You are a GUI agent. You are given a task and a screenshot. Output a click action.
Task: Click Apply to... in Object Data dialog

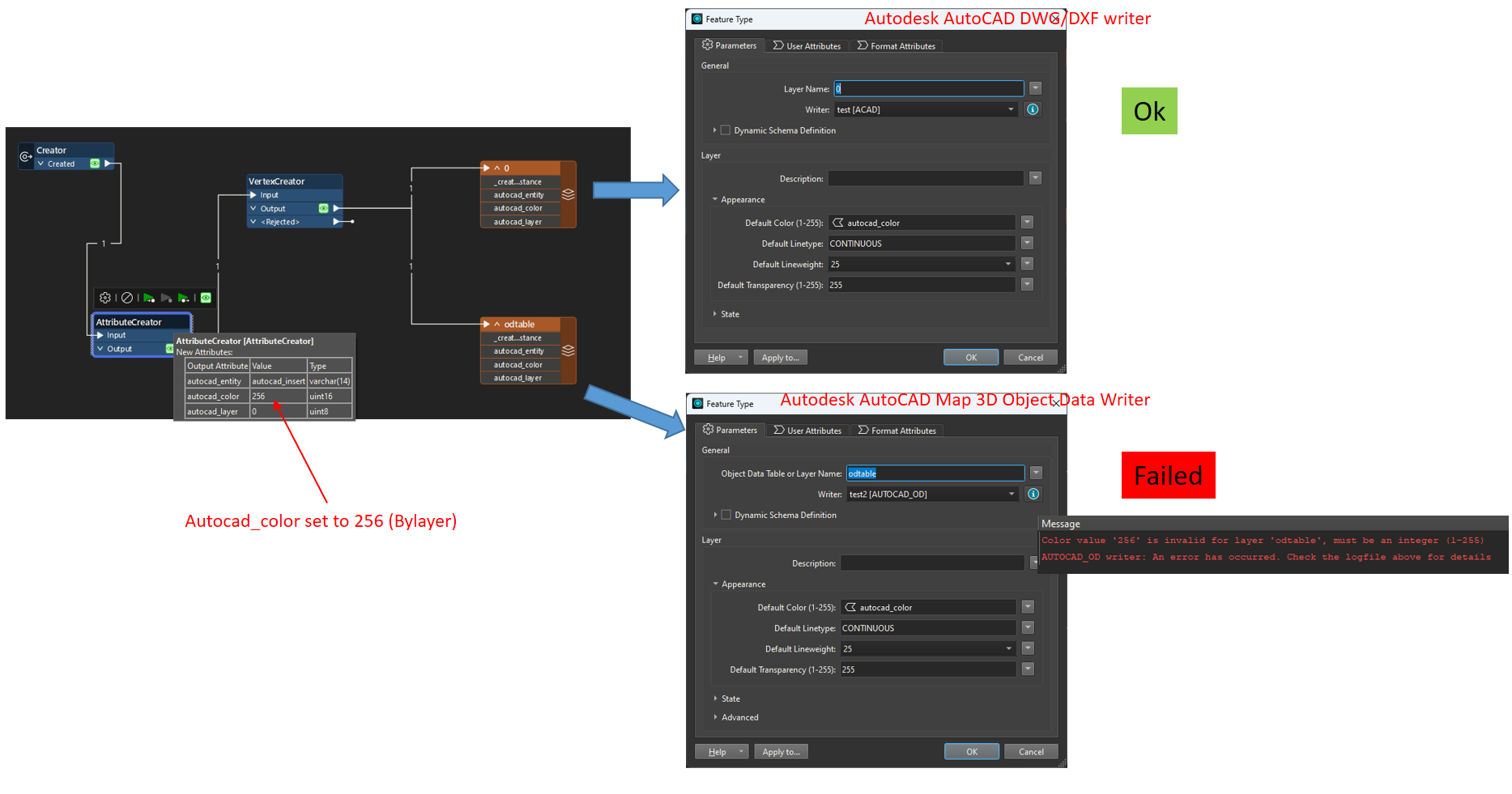[x=782, y=752]
